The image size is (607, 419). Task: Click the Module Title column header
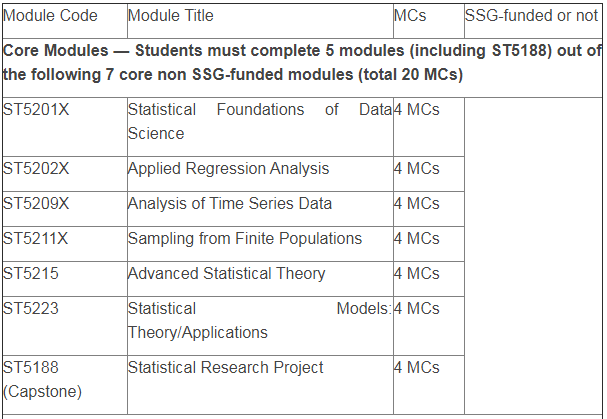pyautogui.click(x=171, y=16)
